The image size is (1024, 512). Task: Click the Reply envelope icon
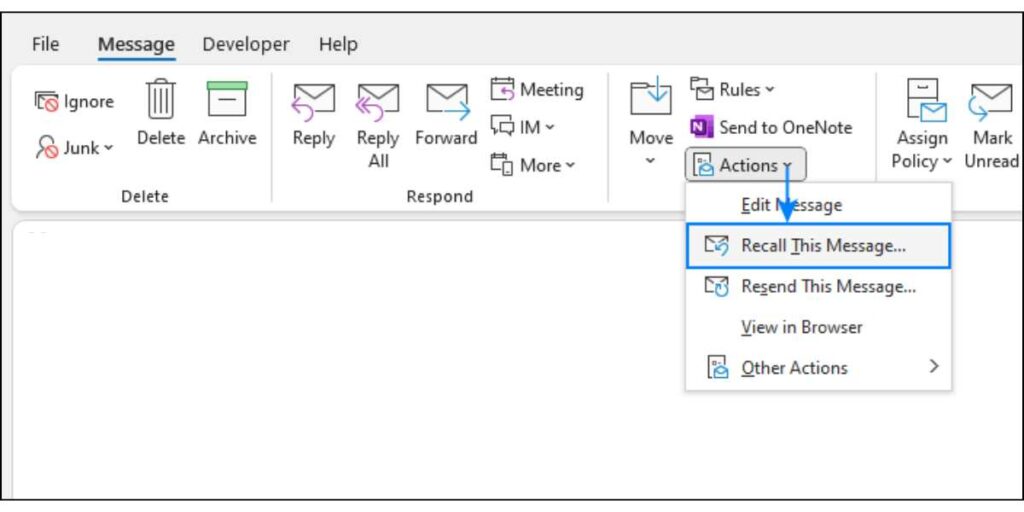coord(313,101)
